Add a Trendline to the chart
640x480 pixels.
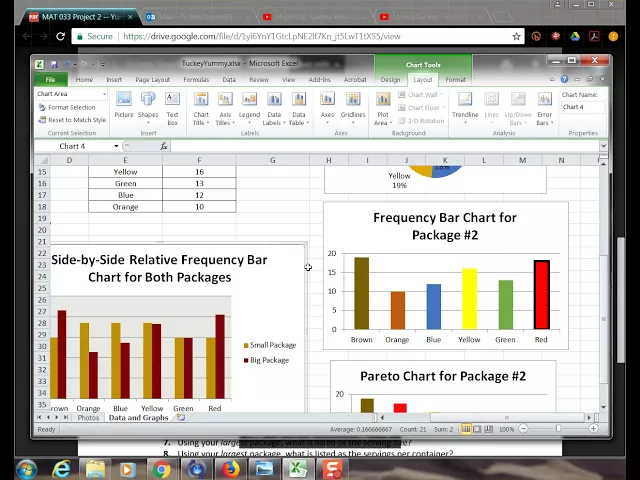(465, 107)
